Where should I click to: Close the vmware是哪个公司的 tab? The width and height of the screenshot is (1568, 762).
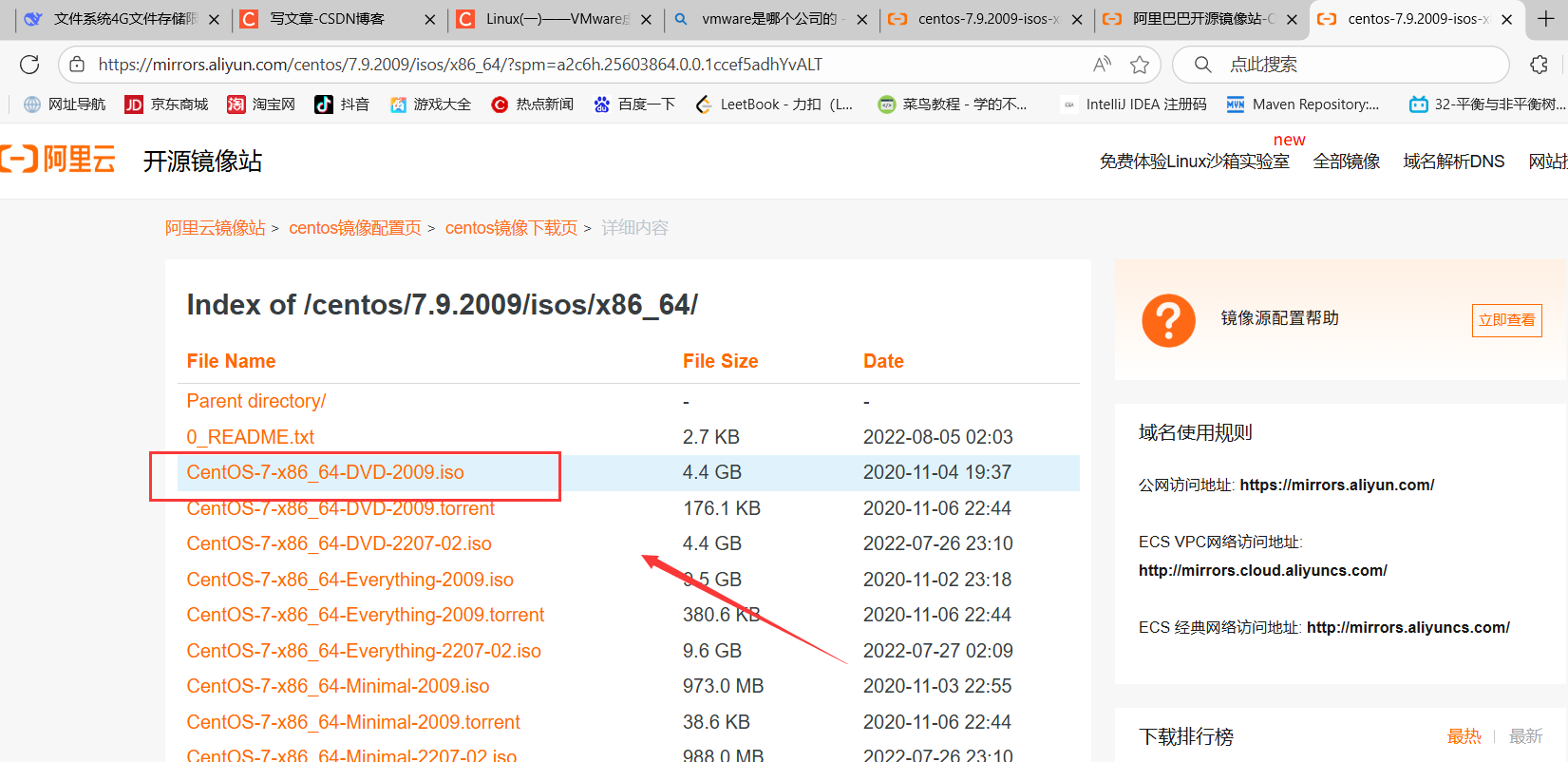tap(861, 19)
